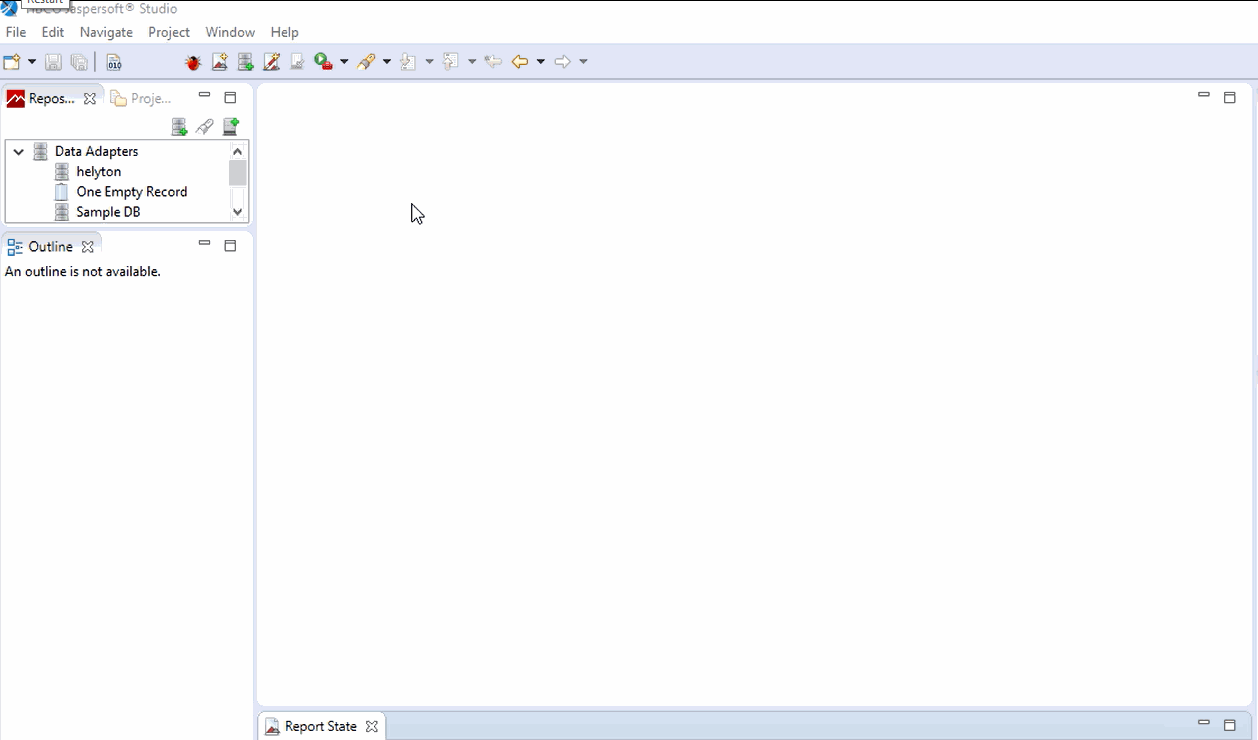
Task: Open the Back history dropdown arrow
Action: coord(541,62)
